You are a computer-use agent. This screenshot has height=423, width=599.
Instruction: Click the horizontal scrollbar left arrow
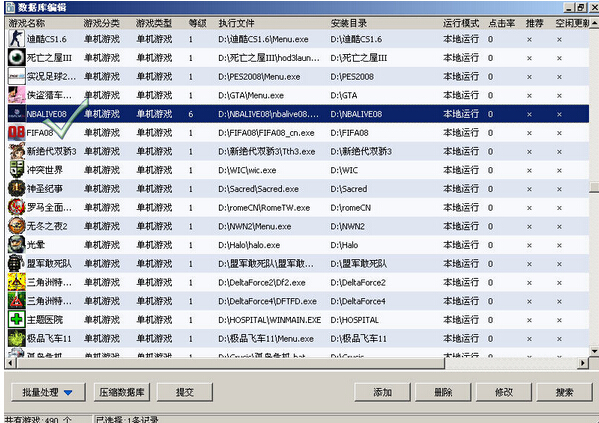[10, 363]
